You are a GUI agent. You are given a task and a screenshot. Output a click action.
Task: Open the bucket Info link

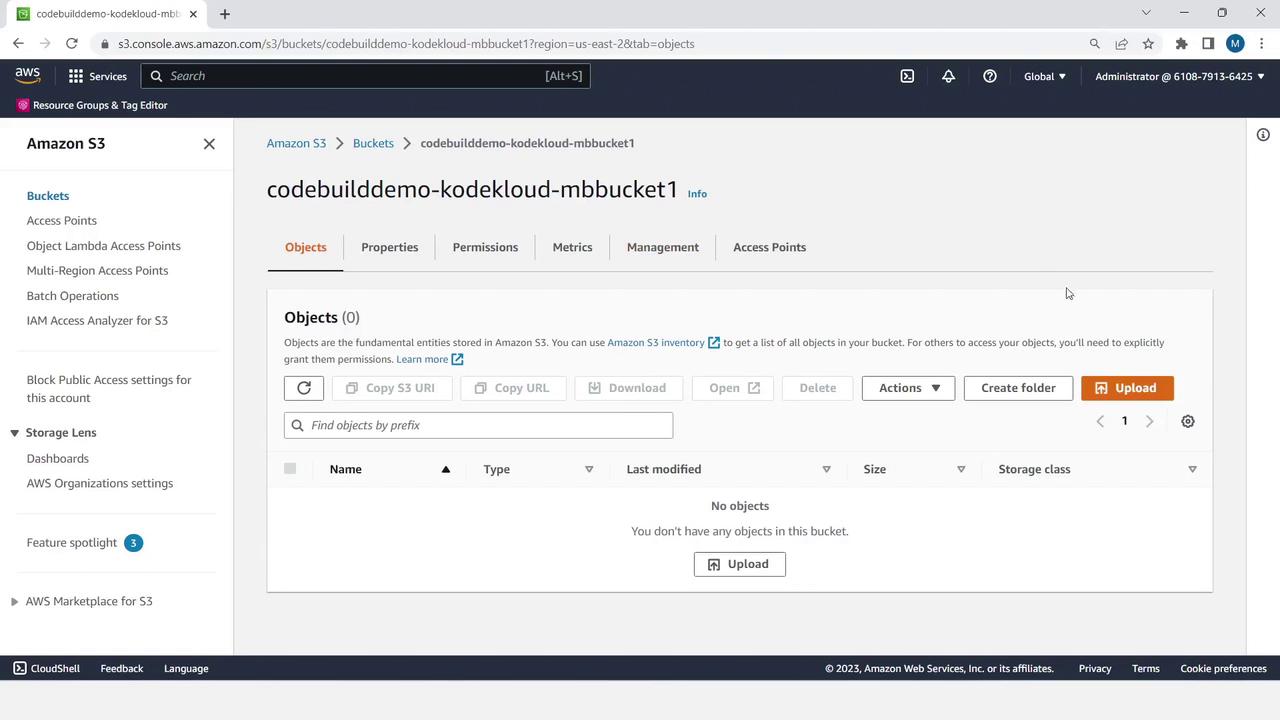pyautogui.click(x=697, y=194)
